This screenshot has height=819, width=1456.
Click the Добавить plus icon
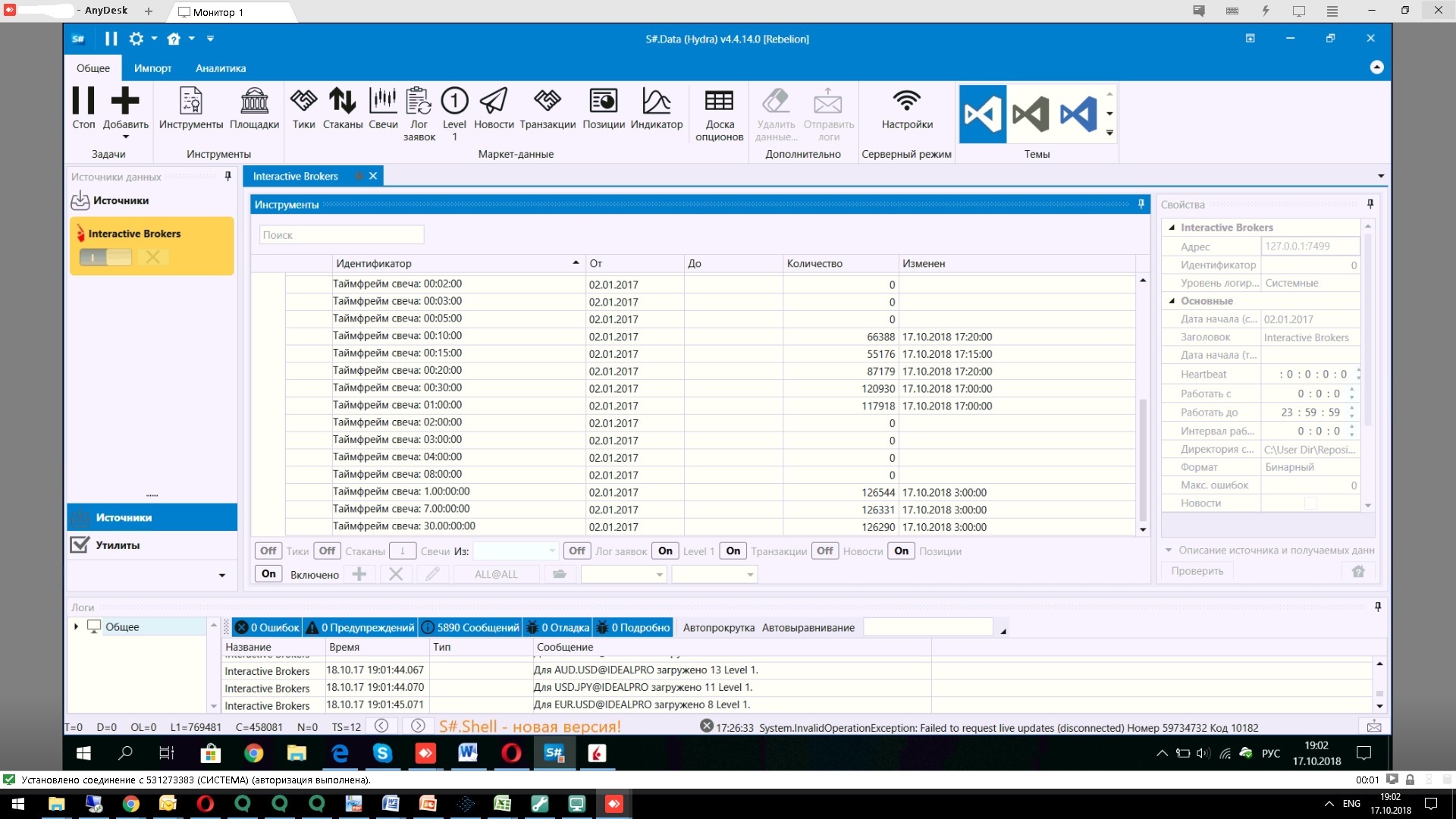(125, 101)
